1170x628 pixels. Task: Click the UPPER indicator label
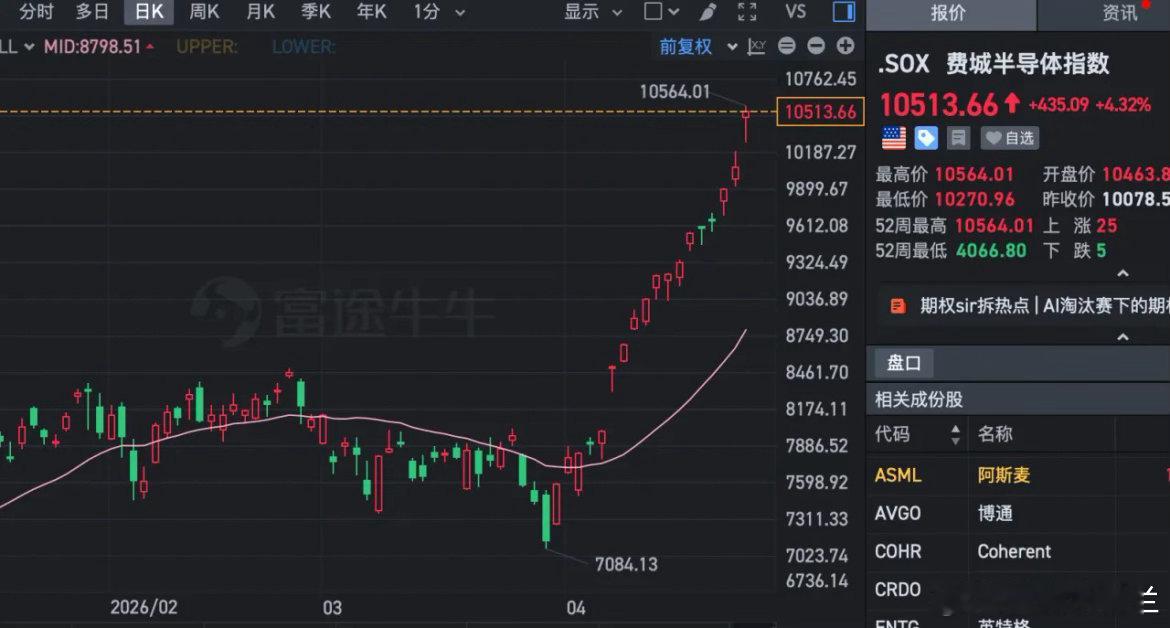pos(206,47)
